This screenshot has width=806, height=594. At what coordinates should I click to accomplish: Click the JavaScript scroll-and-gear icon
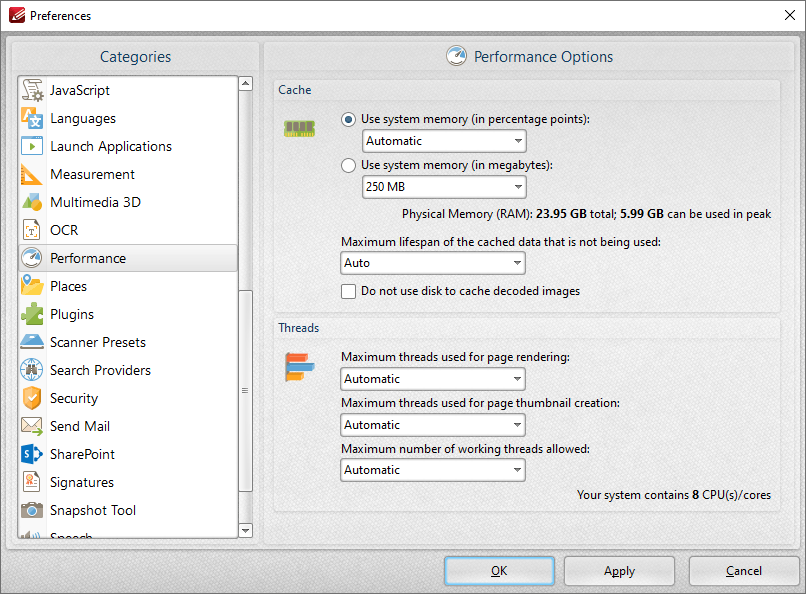32,90
